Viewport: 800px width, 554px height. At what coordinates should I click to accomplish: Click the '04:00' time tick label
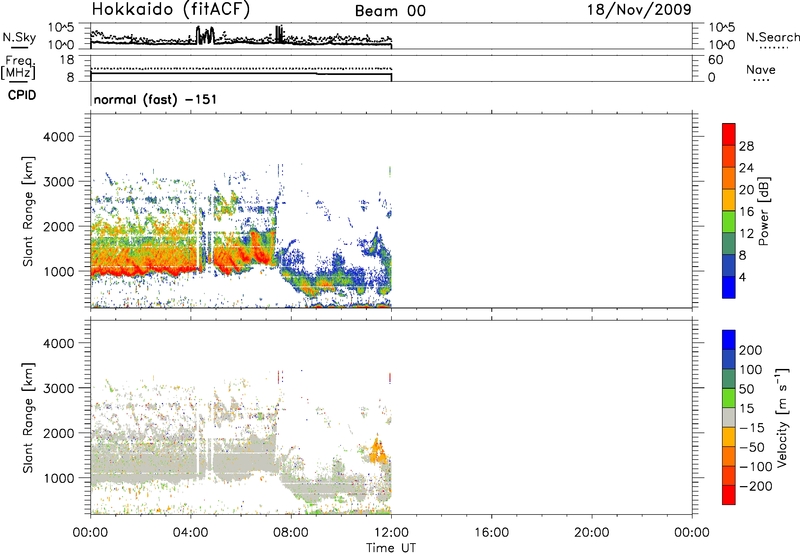(190, 533)
